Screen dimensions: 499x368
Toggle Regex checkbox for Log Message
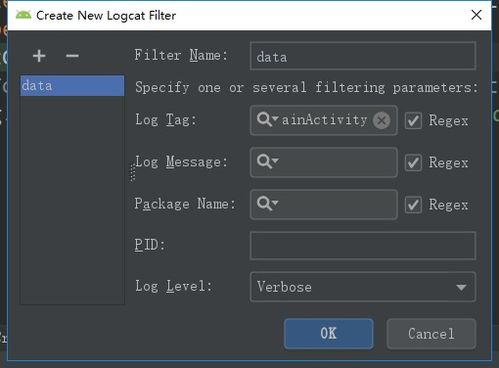click(413, 163)
